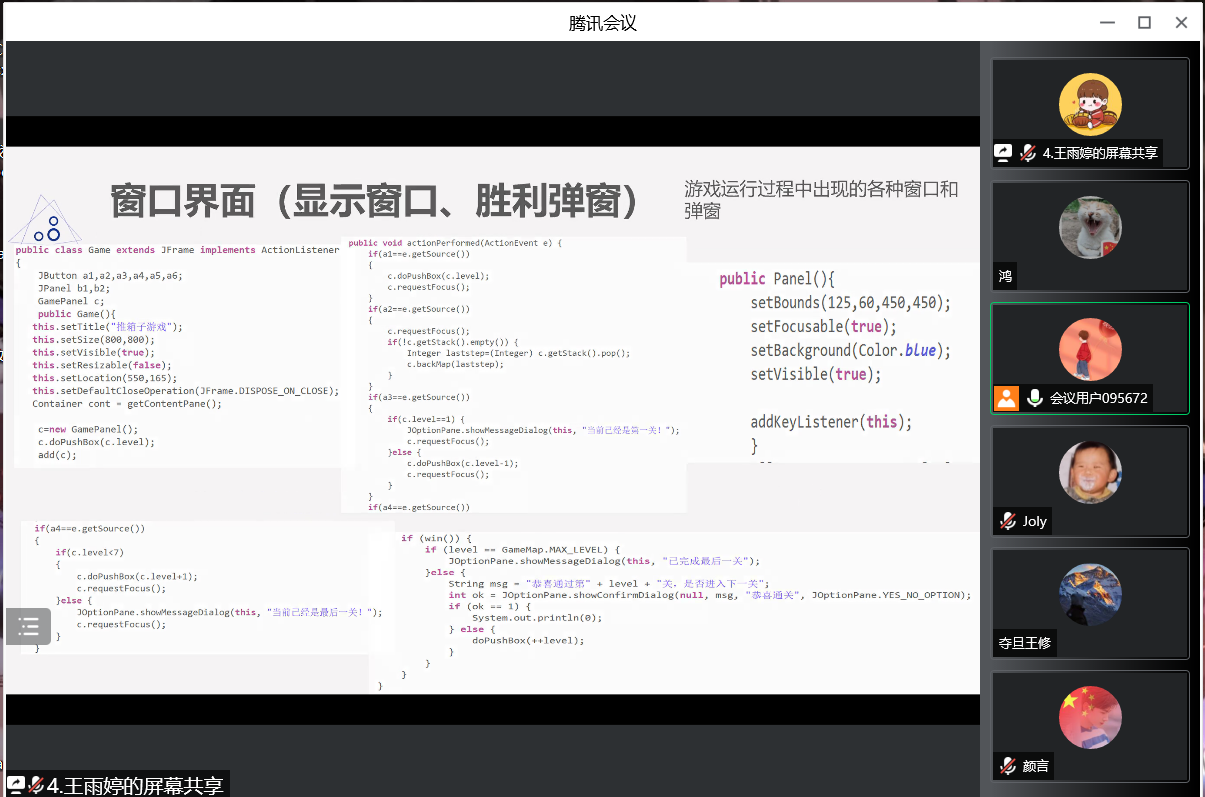Select 颜言's flag avatar tile

pyautogui.click(x=1090, y=717)
